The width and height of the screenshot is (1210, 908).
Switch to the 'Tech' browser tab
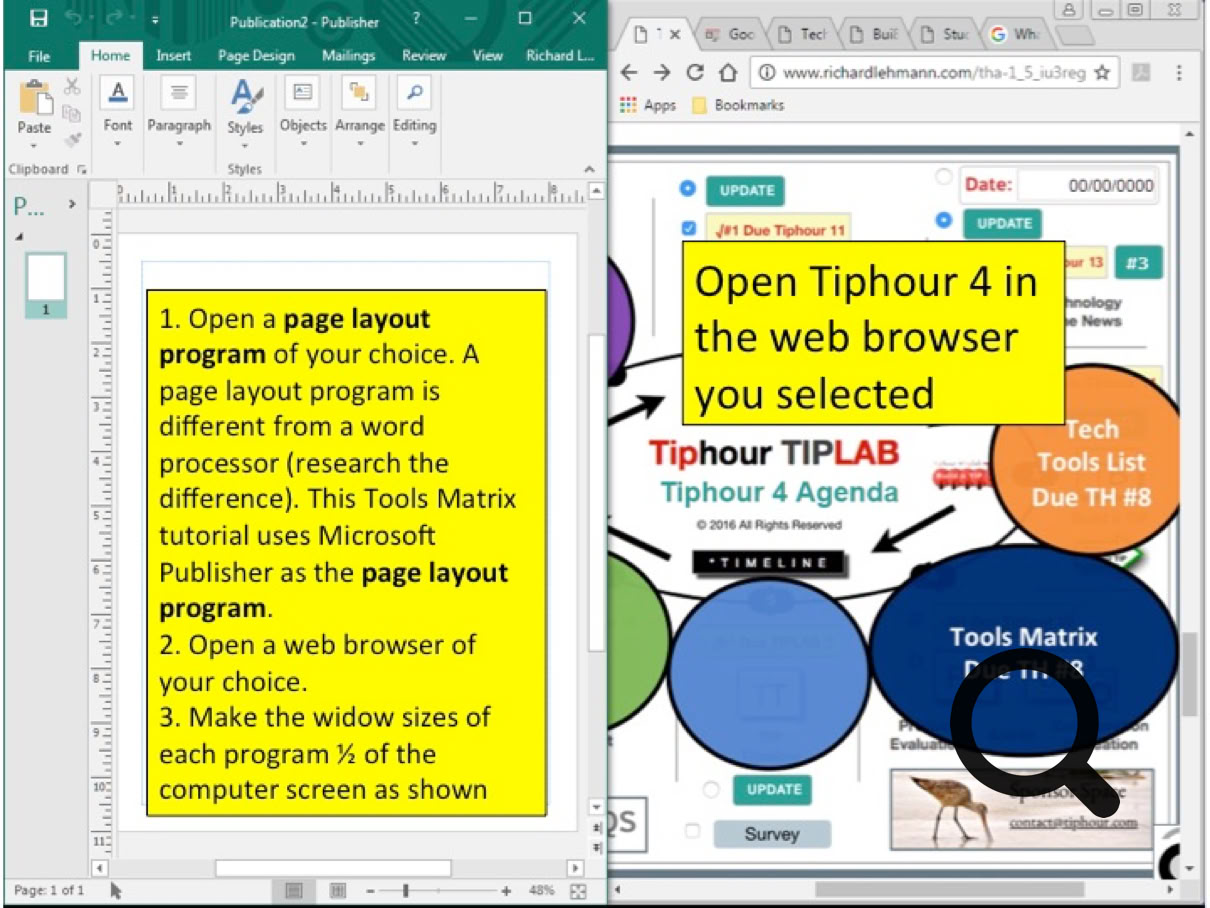(x=802, y=34)
